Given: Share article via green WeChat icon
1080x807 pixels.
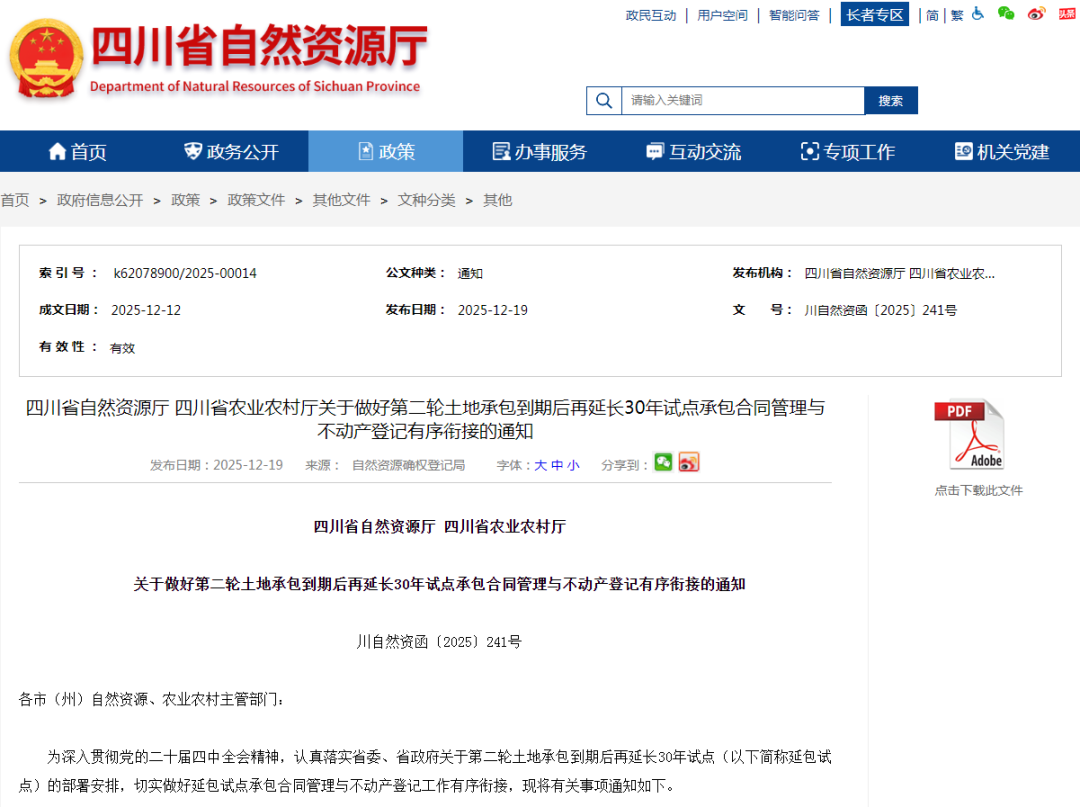Looking at the screenshot, I should 663,463.
